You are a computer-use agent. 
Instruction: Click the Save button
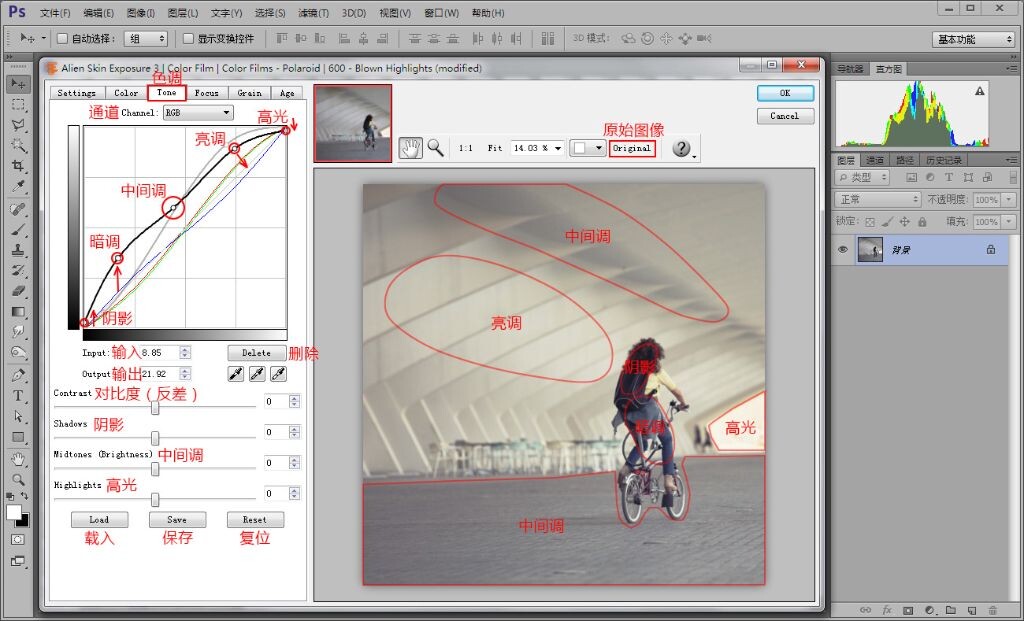pos(177,520)
